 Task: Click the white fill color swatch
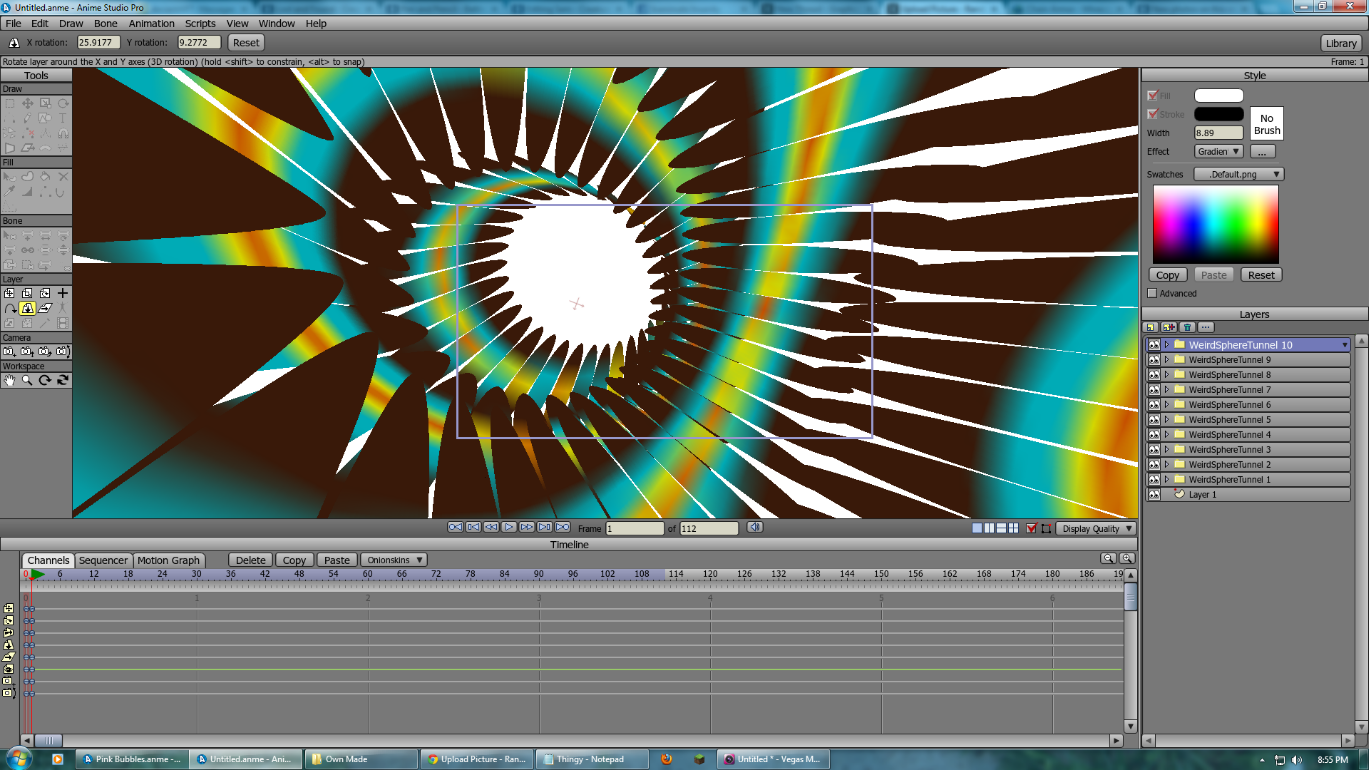(x=1219, y=95)
